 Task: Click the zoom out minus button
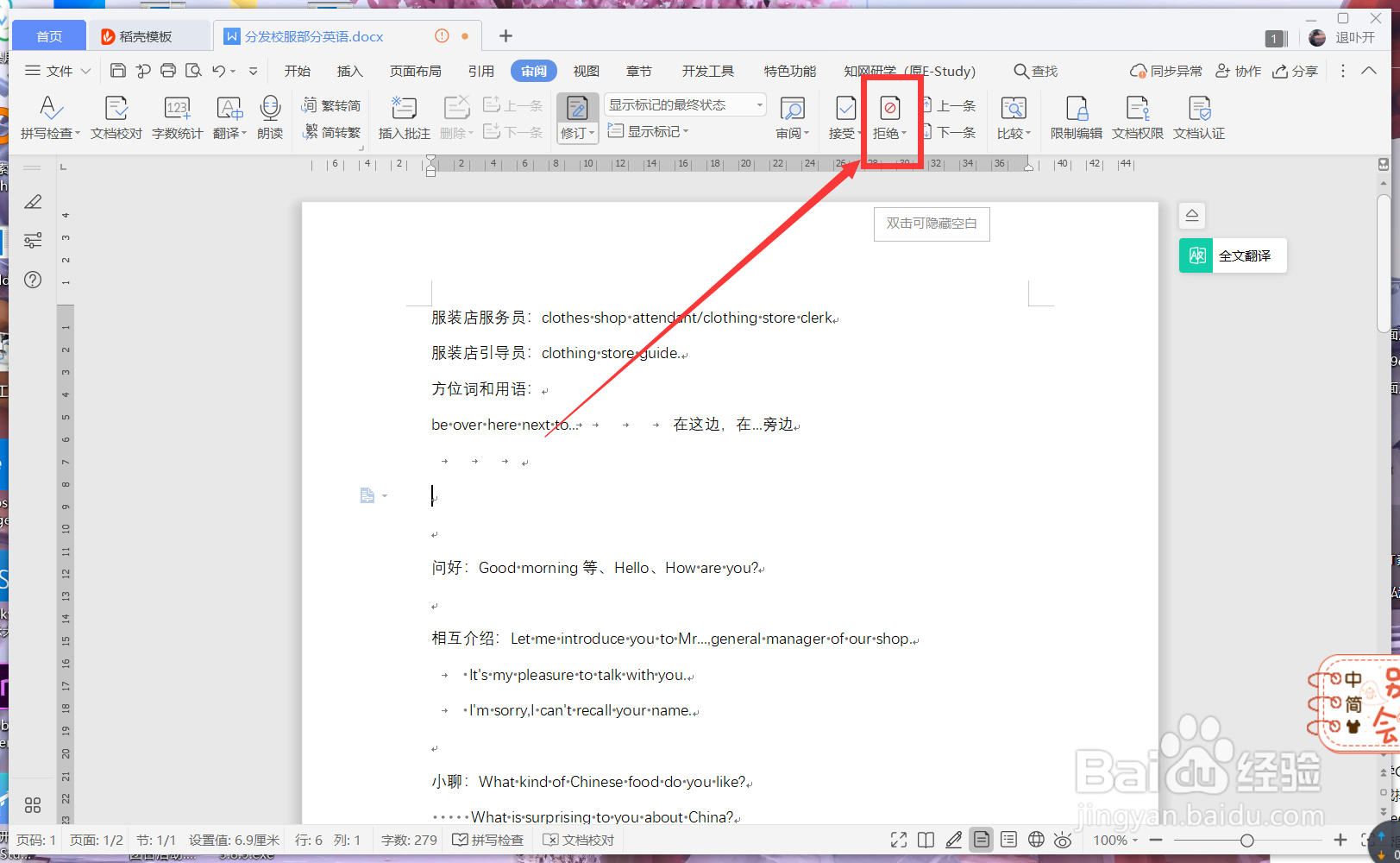[1156, 840]
